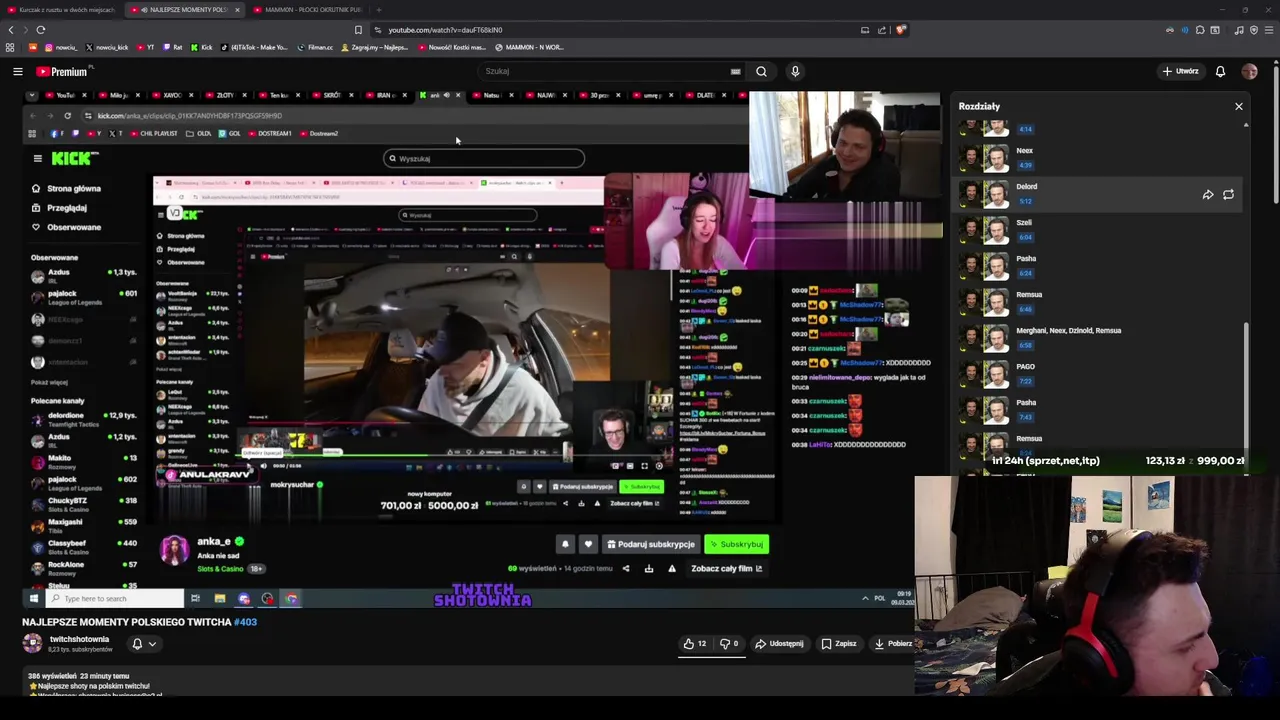Image resolution: width=1280 pixels, height=720 pixels.
Task: Toggle loop for the Delord chapter
Action: point(1228,195)
